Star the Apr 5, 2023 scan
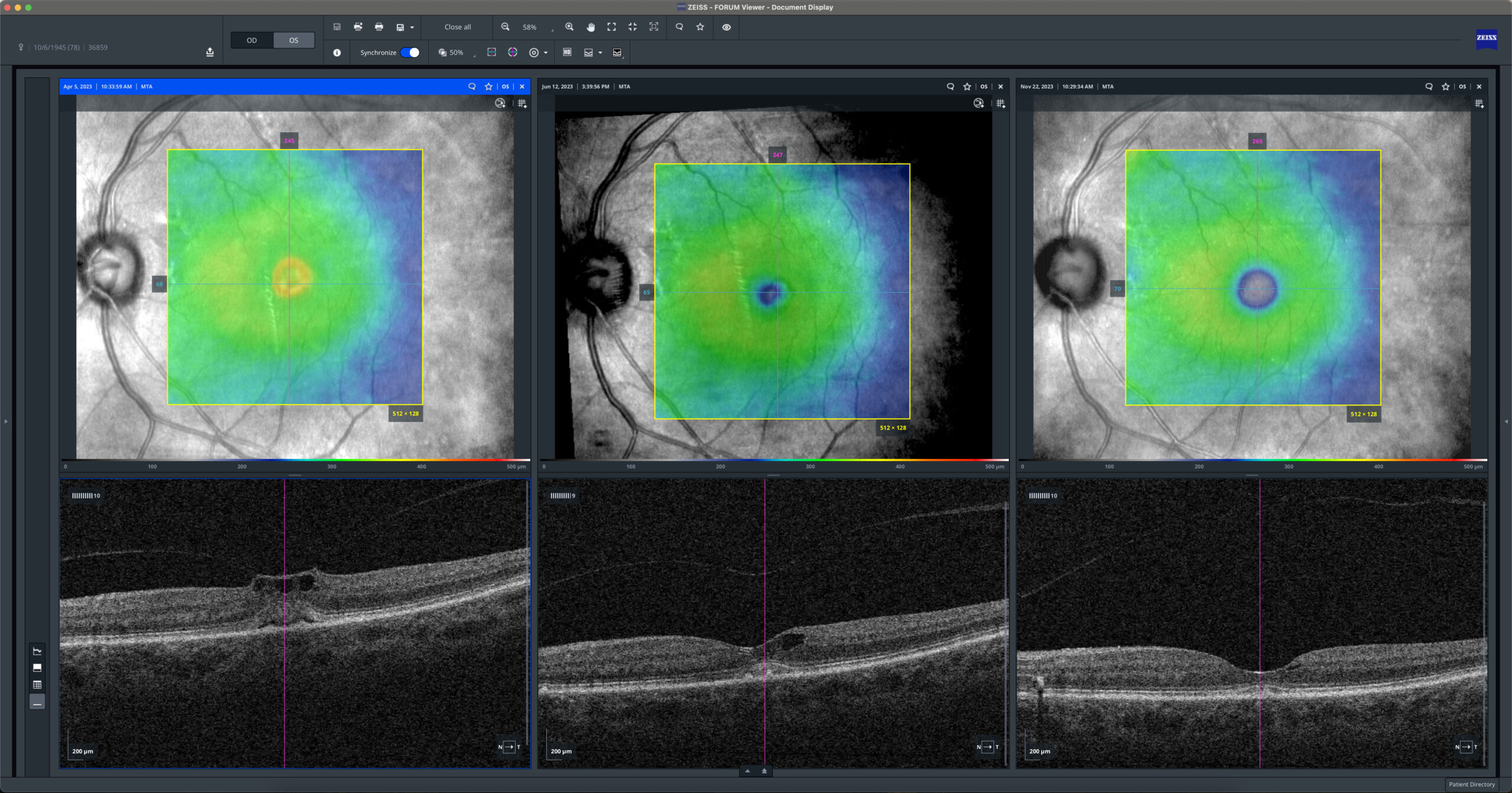This screenshot has height=793, width=1512. tap(488, 86)
